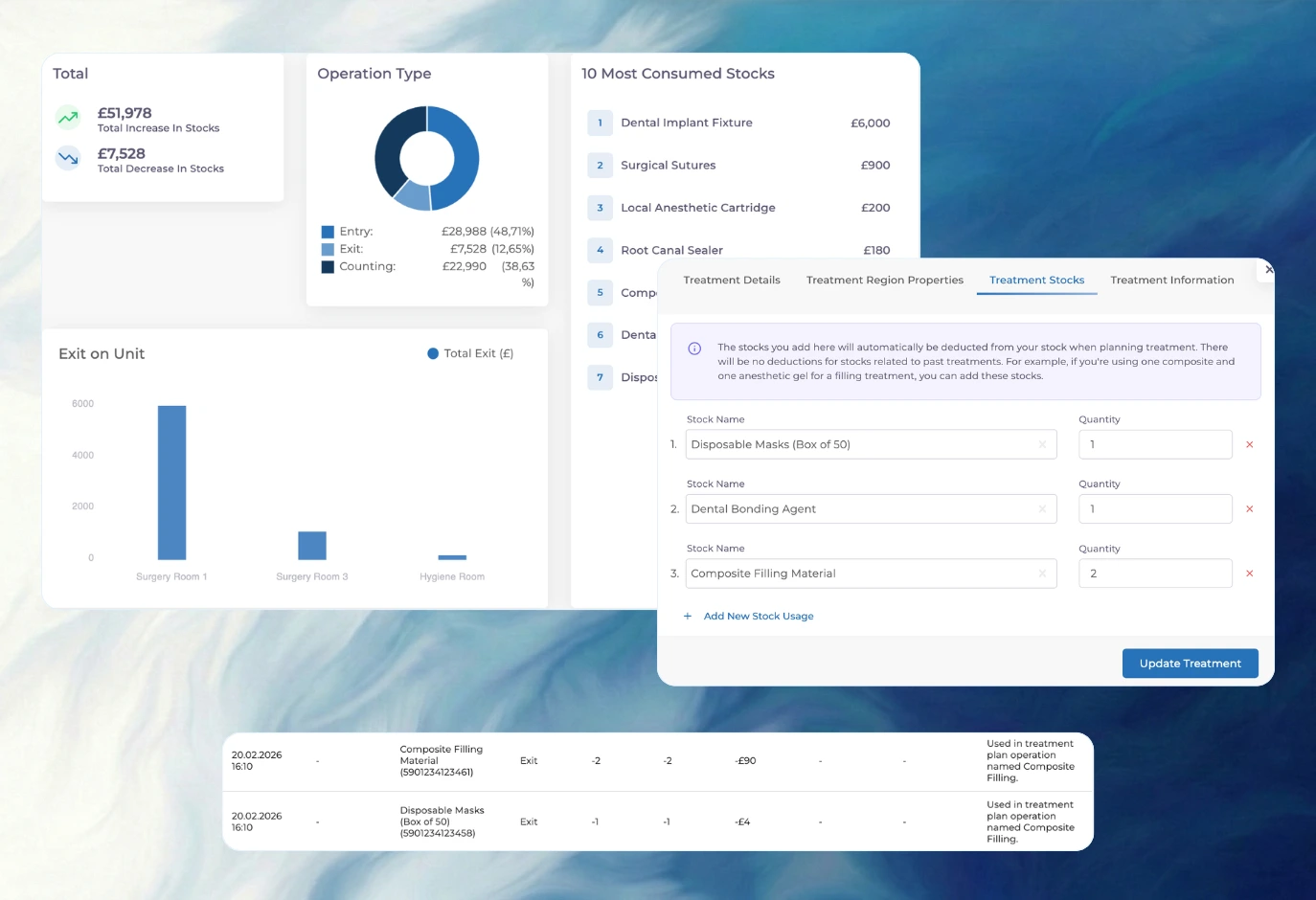Click the Entry legend color square
The width and height of the screenshot is (1316, 900).
pyautogui.click(x=329, y=231)
